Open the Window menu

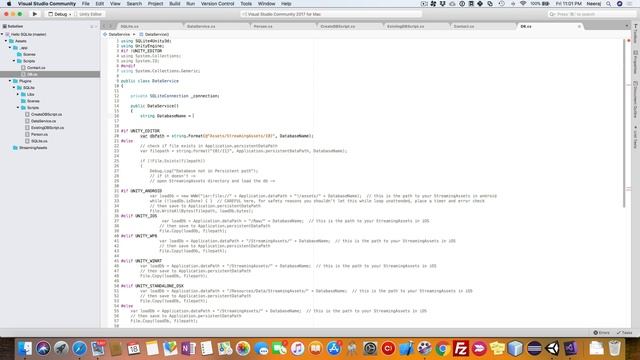tap(267, 4)
